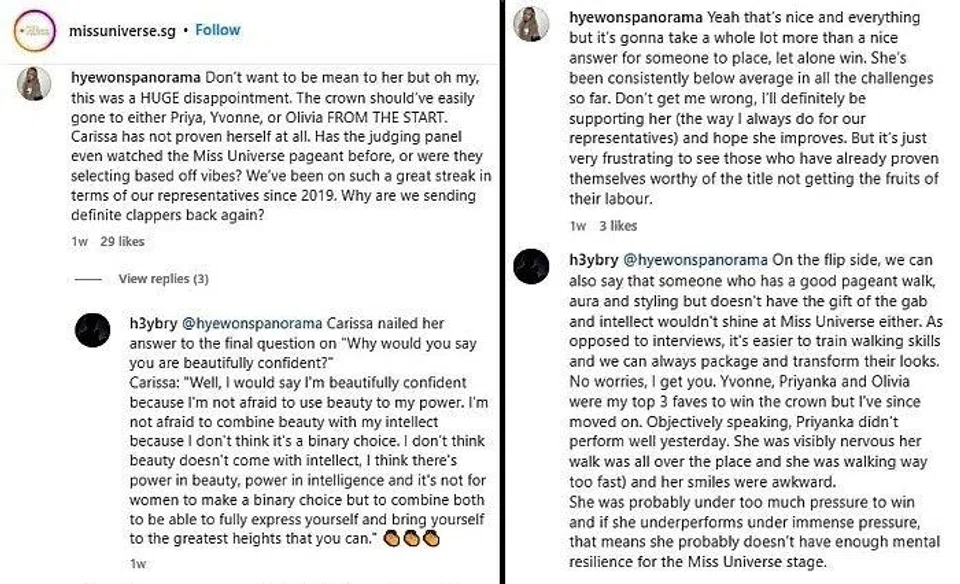Screen dimensions: 960x584
Task: Follow the missuniverse.sg account
Action: click(x=218, y=30)
